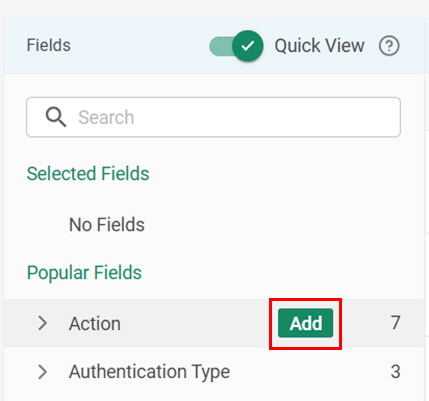Viewport: 429px width, 401px height.
Task: Expand the Action field chevron
Action: [x=42, y=323]
